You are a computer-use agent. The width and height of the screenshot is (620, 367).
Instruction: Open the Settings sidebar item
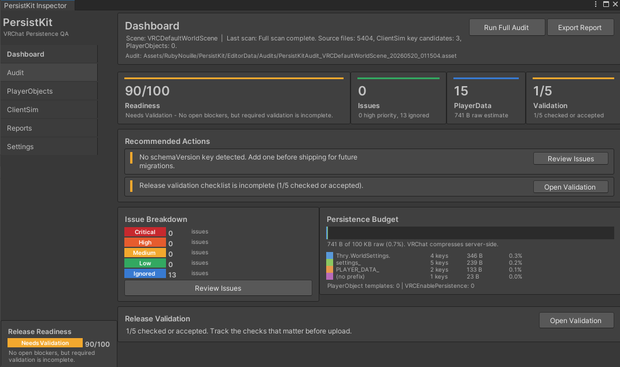[49, 147]
